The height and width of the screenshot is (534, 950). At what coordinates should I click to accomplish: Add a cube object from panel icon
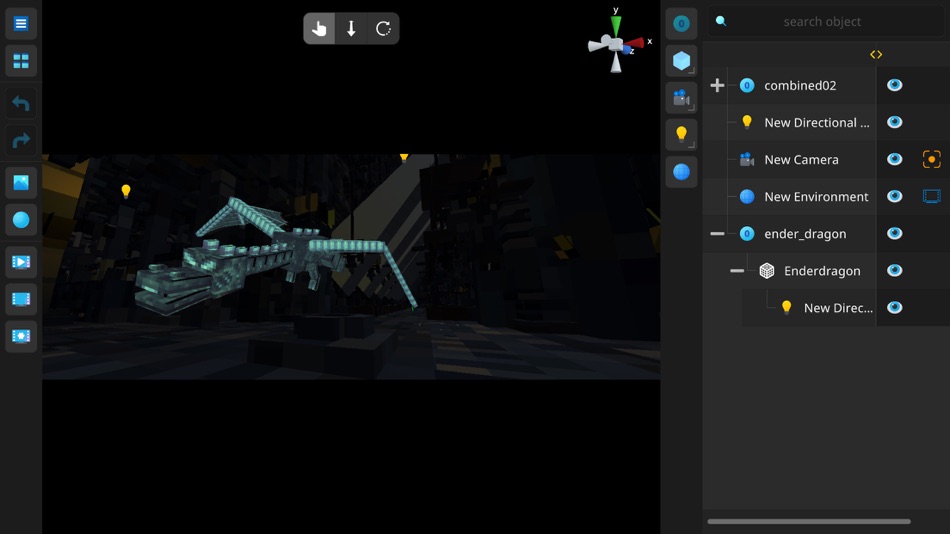681,61
